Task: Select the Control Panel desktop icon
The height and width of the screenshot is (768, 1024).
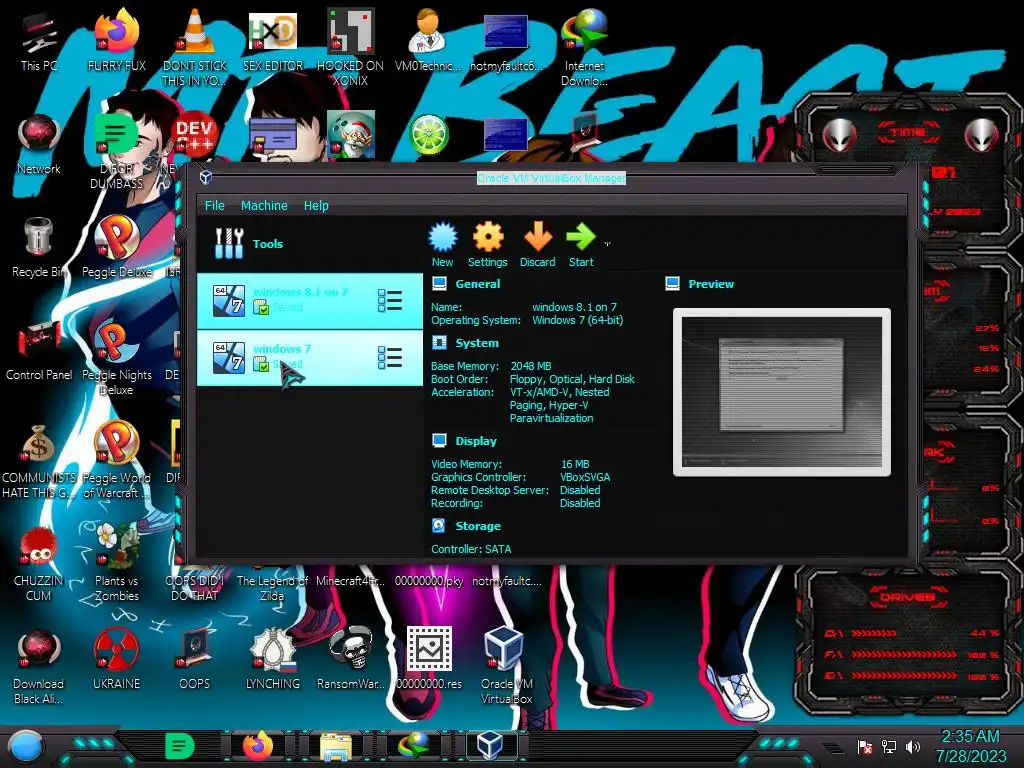Action: click(39, 351)
